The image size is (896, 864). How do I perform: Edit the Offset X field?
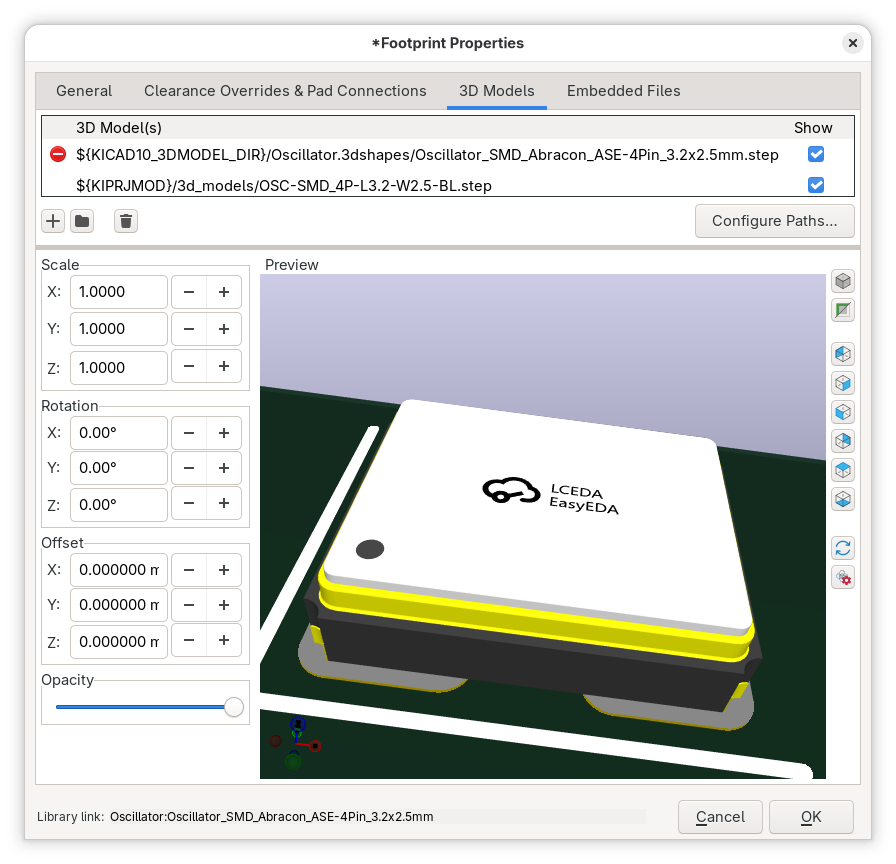point(119,570)
